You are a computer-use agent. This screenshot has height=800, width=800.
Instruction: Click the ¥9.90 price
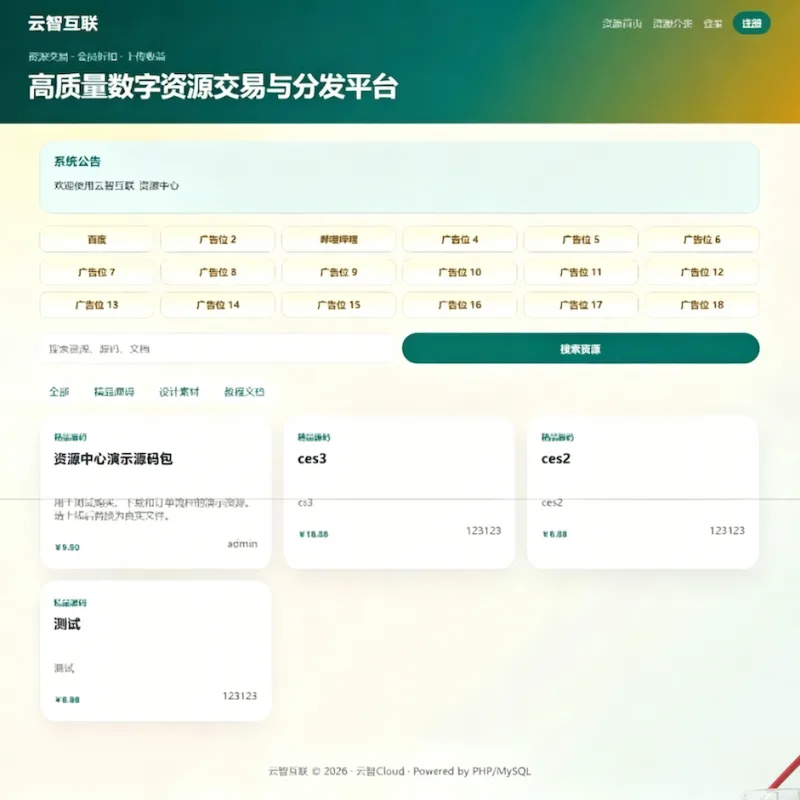67,547
